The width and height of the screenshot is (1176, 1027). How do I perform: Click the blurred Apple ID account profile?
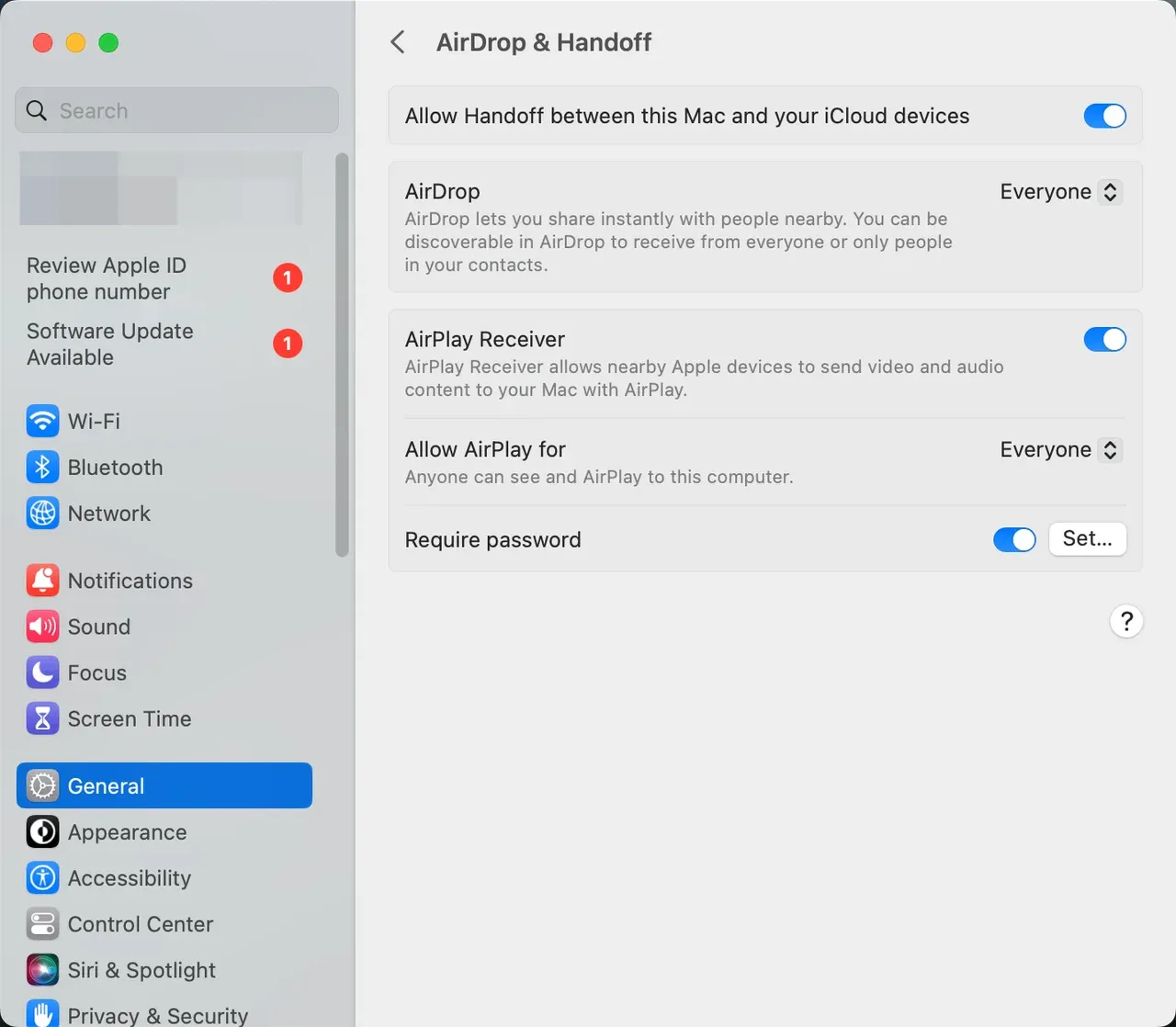(x=161, y=188)
